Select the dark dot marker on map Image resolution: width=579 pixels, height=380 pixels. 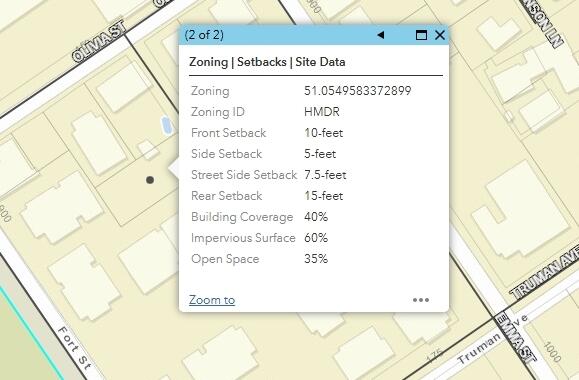pyautogui.click(x=150, y=180)
